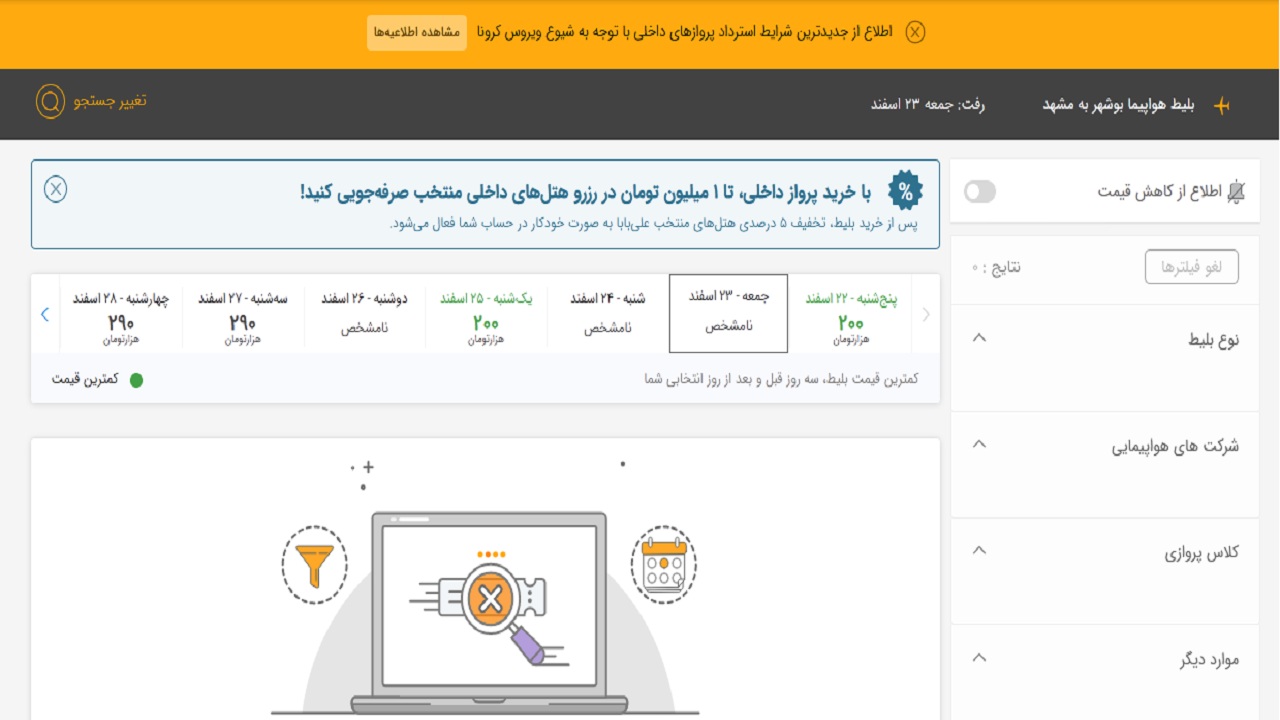The height and width of the screenshot is (720, 1280).
Task: Click the calendar illustration icon
Action: coord(664,566)
